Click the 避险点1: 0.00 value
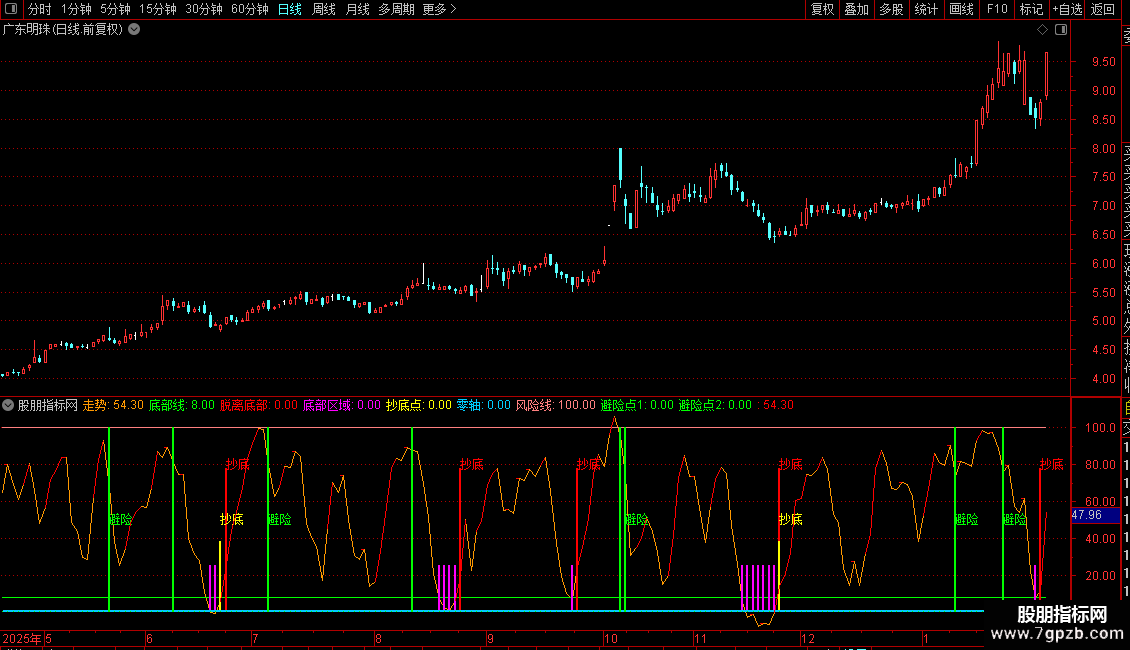The image size is (1130, 650). point(637,405)
